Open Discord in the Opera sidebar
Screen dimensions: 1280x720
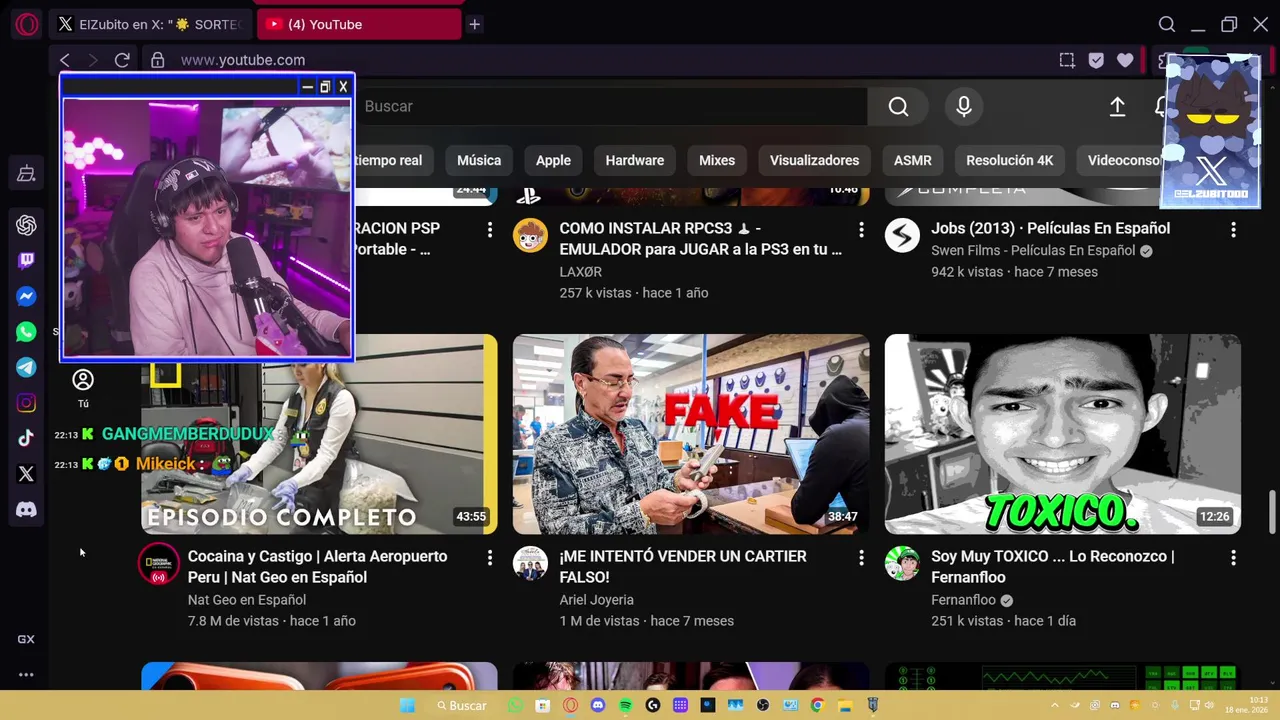(26, 510)
